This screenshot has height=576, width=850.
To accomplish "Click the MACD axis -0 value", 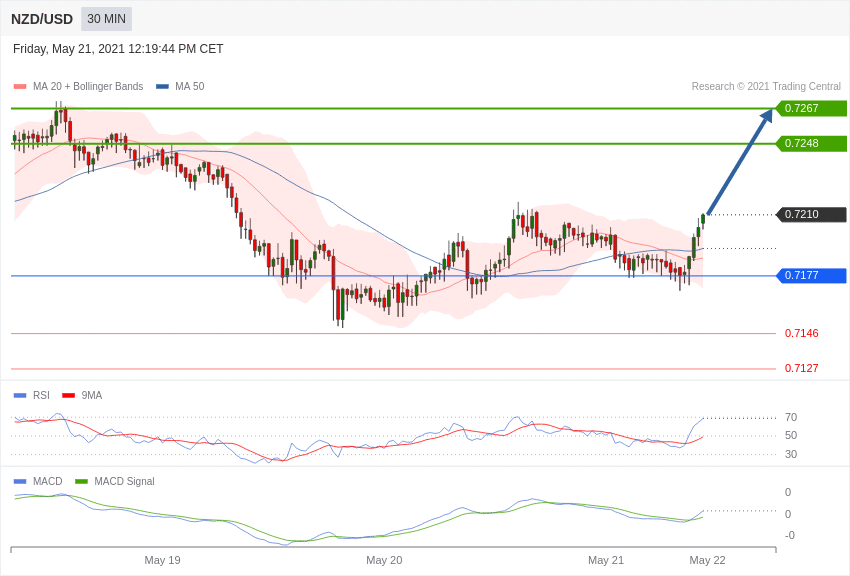I will coord(789,535).
